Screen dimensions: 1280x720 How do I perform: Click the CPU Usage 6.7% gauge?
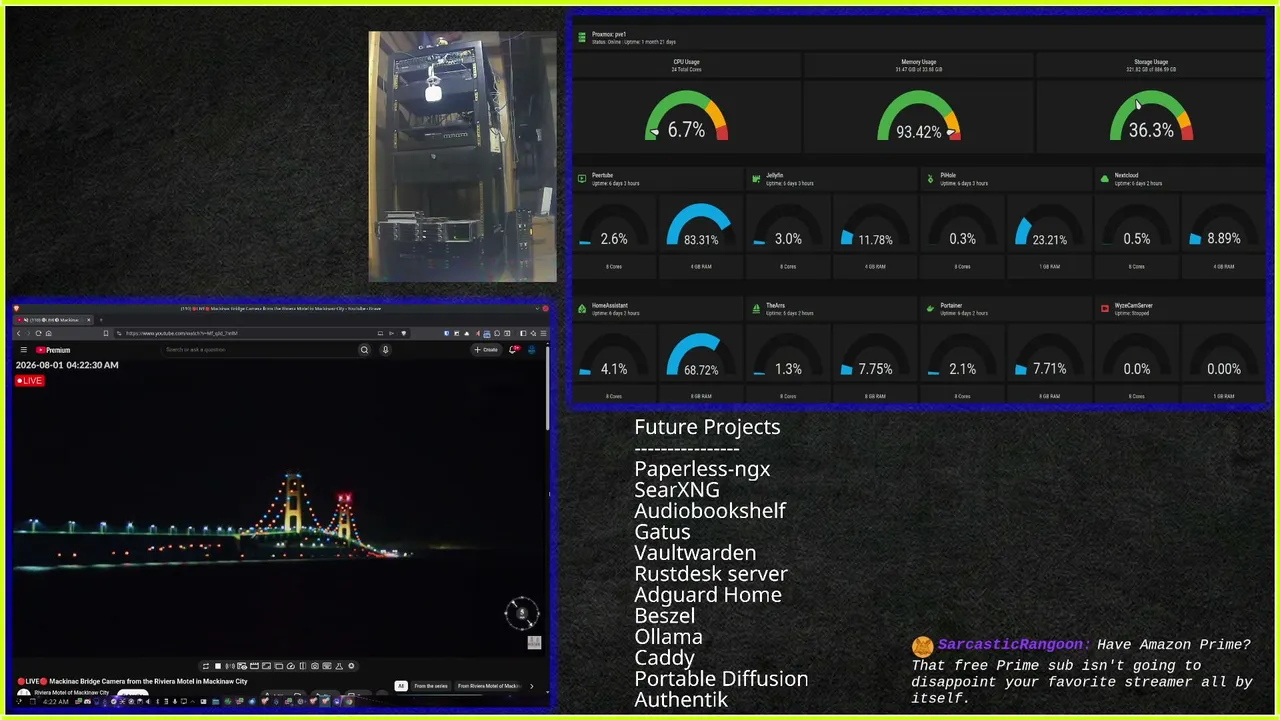point(686,117)
